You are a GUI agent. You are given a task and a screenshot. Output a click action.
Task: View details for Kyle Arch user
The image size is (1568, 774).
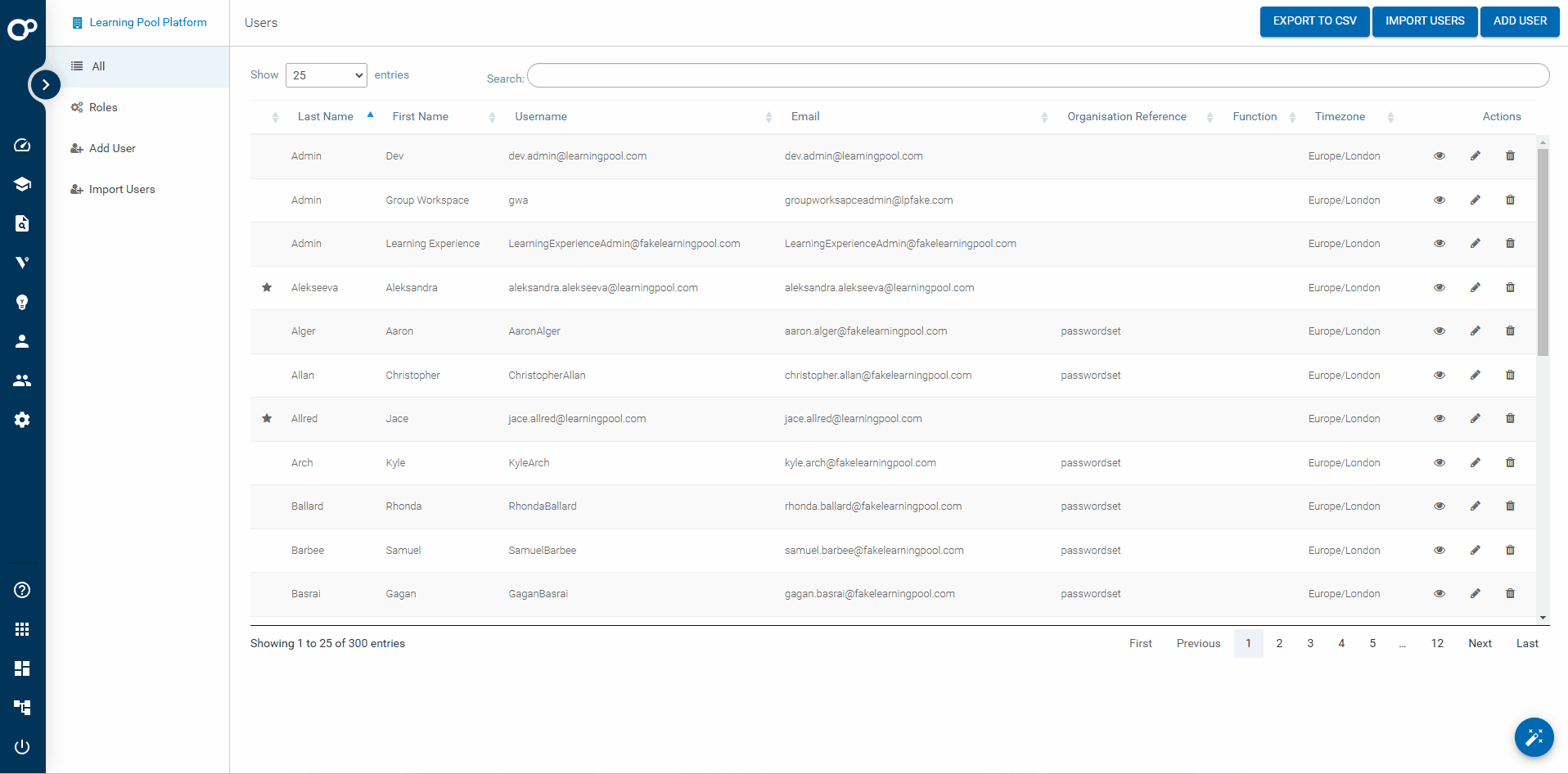click(x=1440, y=463)
